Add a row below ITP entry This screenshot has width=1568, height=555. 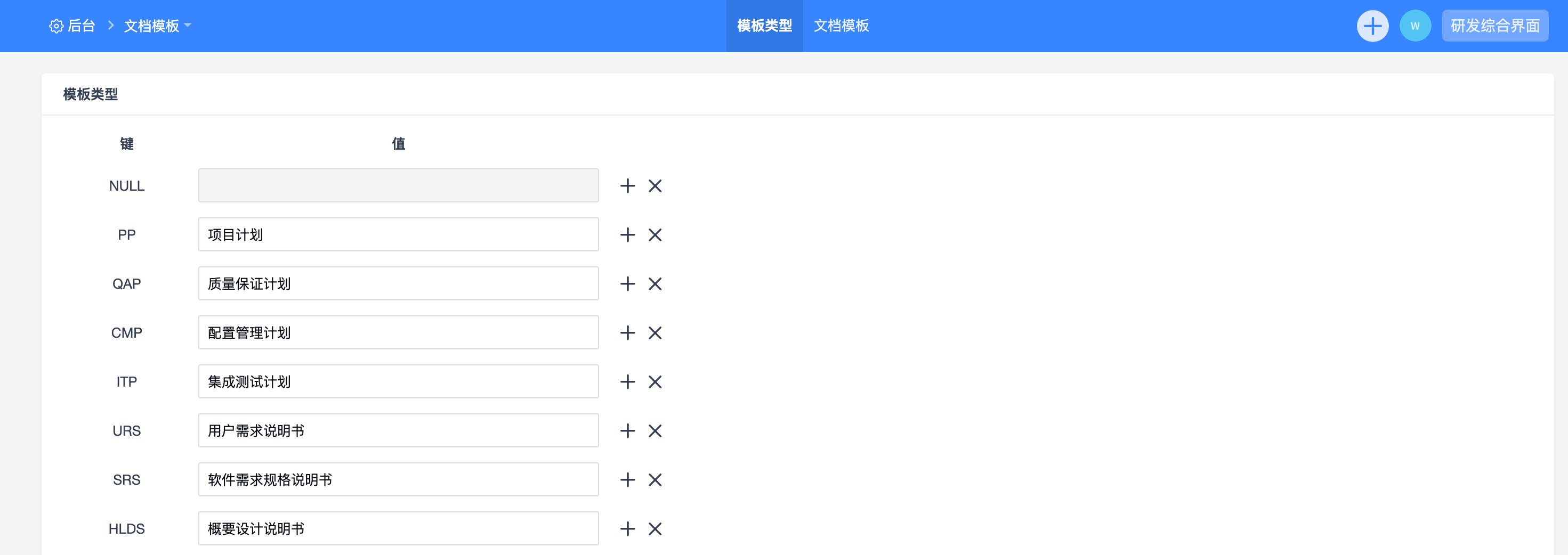(627, 381)
